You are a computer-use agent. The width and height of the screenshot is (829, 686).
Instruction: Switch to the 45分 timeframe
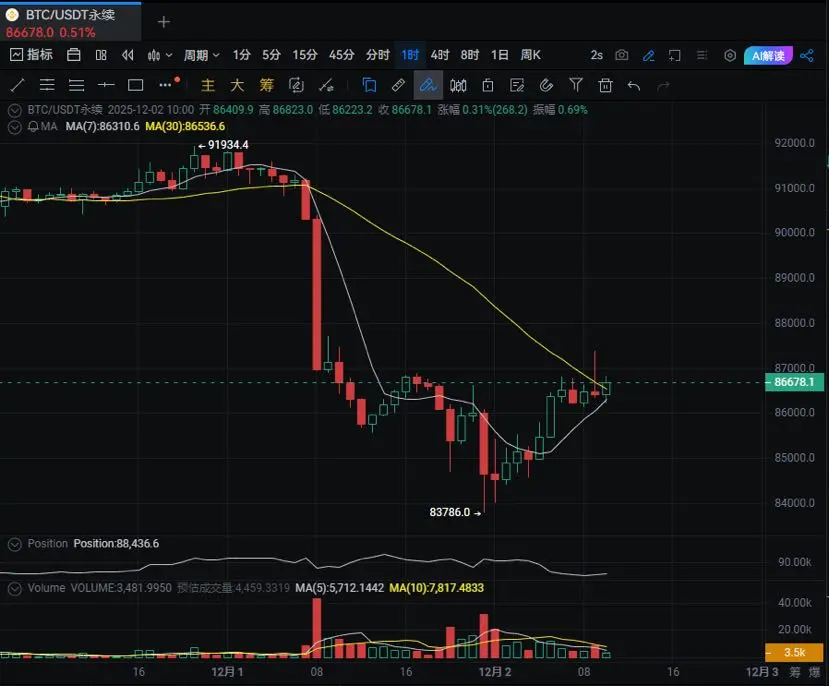point(342,54)
